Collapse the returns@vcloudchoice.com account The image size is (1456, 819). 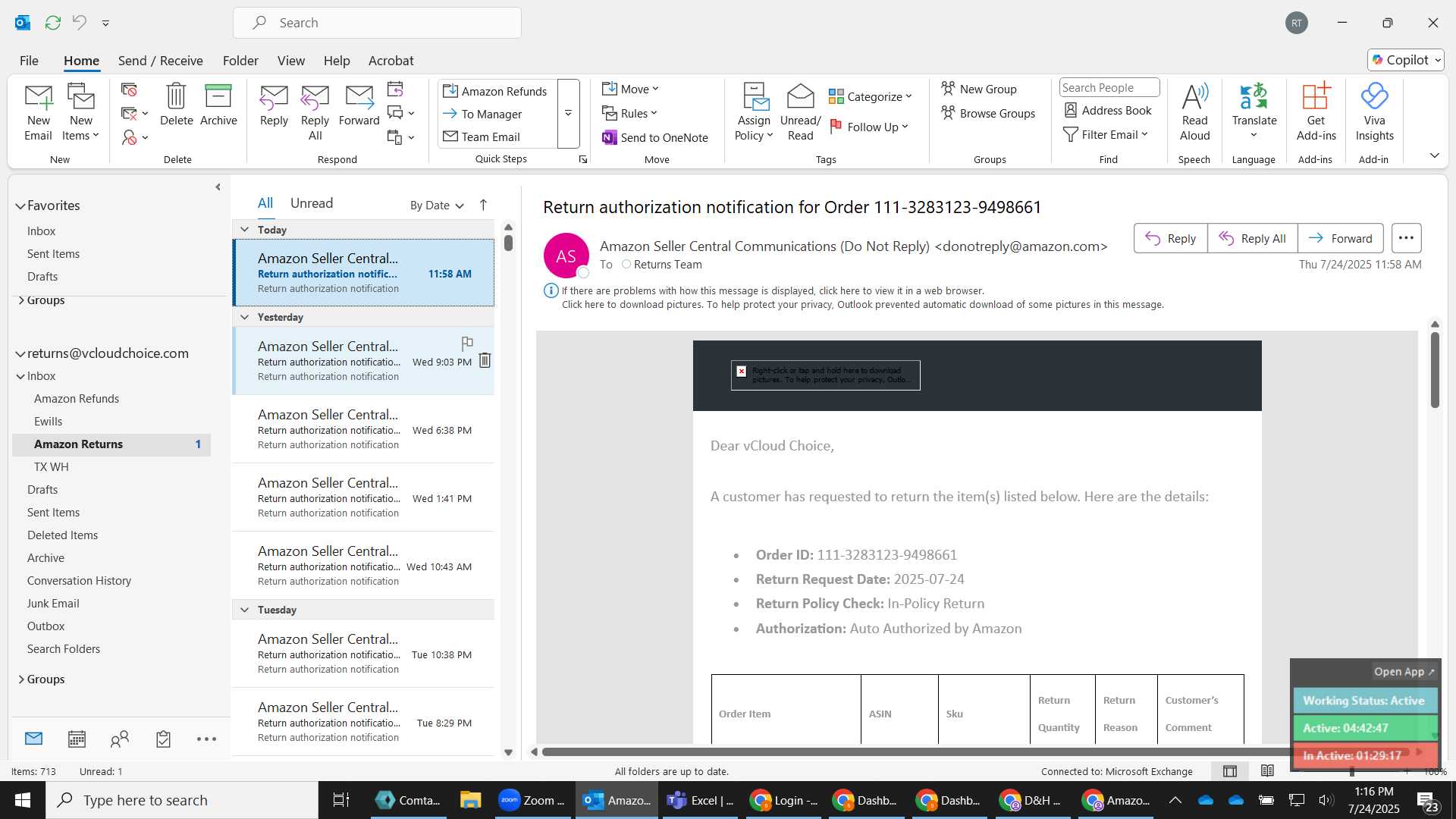click(x=20, y=353)
